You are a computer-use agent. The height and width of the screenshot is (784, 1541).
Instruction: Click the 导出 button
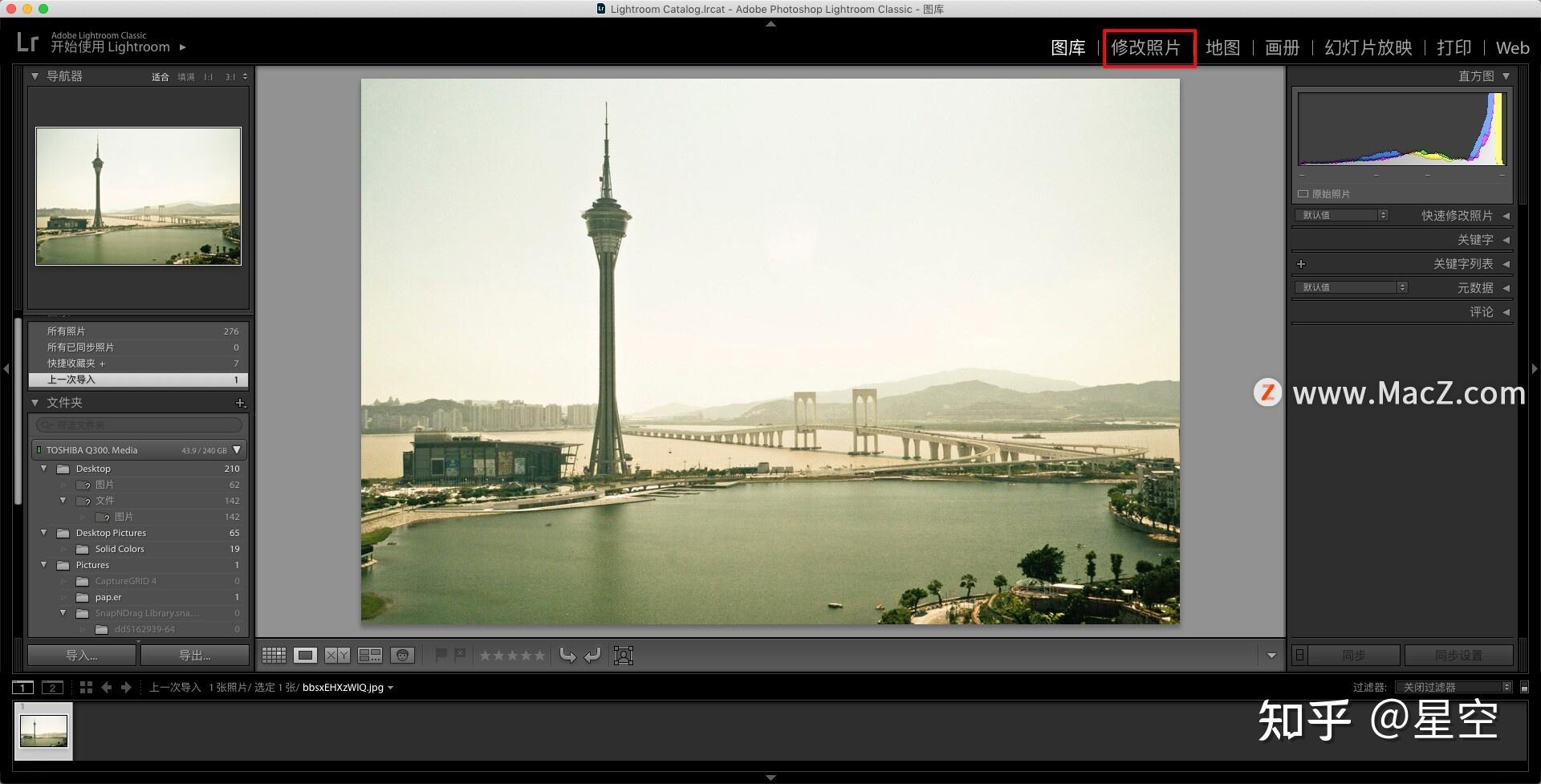pos(195,655)
